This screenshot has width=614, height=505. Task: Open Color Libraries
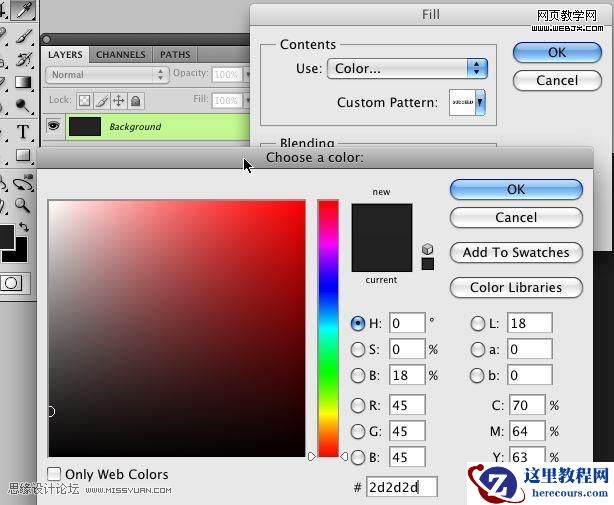pos(516,287)
